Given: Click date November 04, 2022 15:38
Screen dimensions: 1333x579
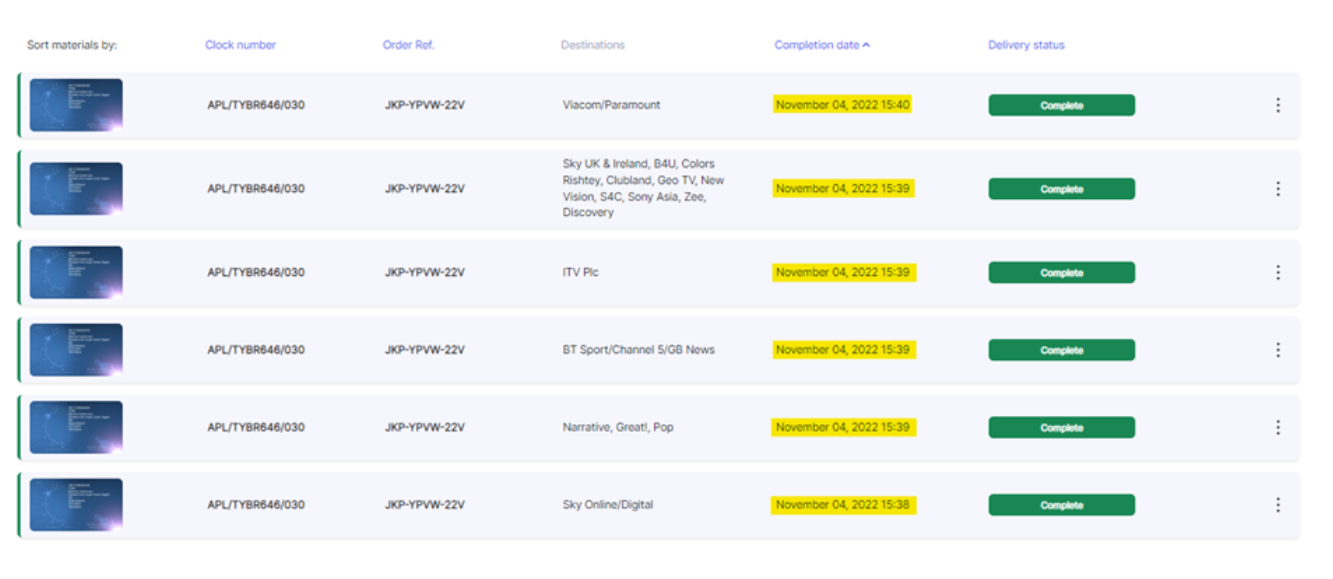Looking at the screenshot, I should (842, 505).
